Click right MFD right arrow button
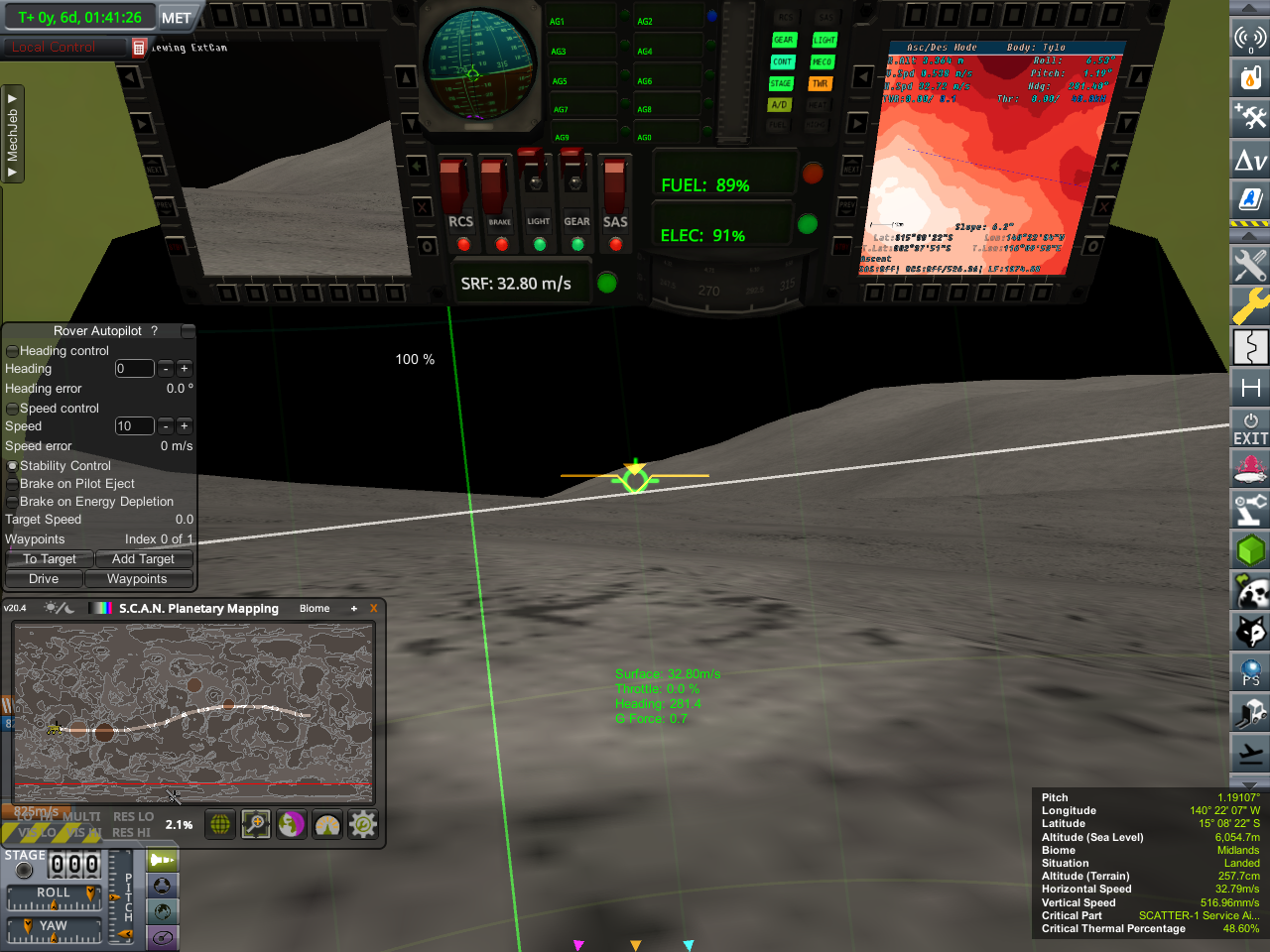Screen dimensions: 1270x952 tap(857, 123)
